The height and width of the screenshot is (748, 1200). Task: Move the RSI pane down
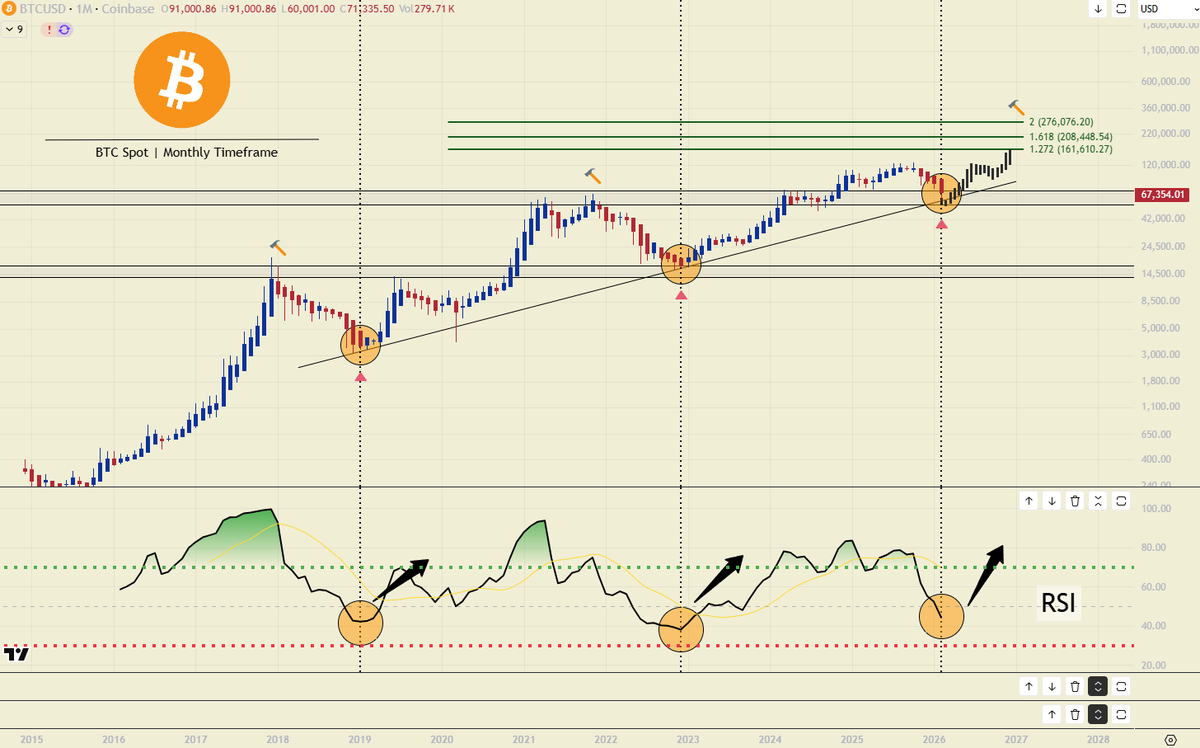(x=1051, y=501)
